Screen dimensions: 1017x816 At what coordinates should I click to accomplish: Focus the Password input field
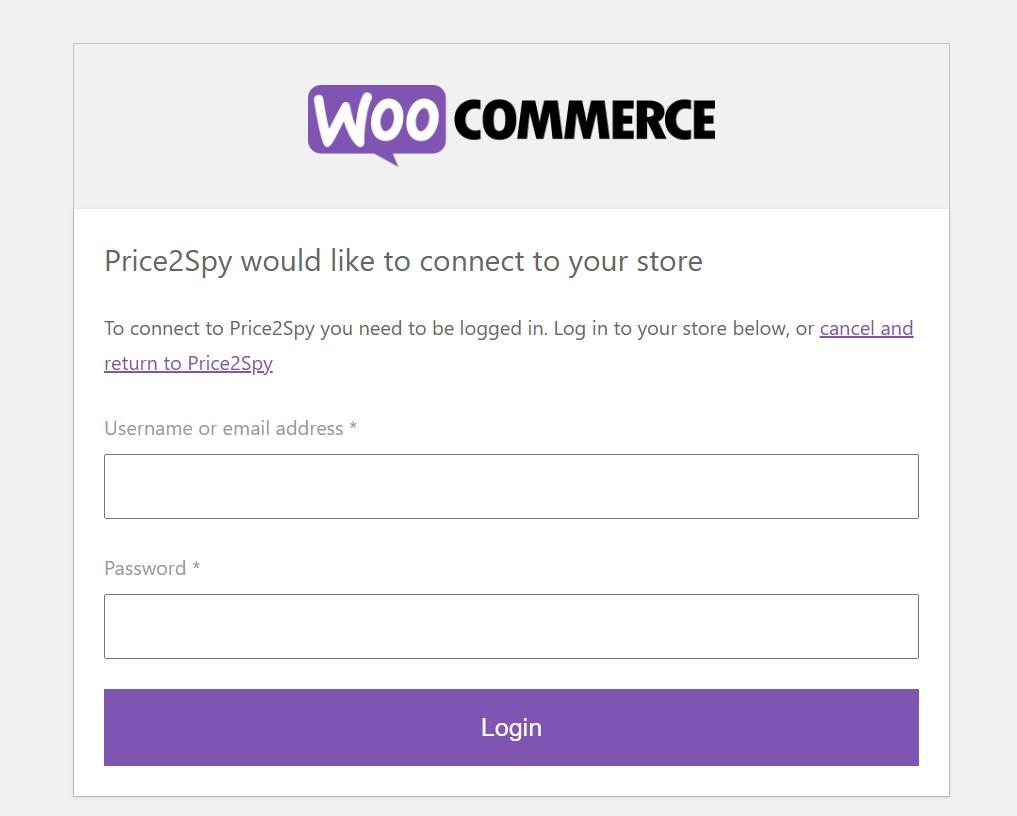511,627
